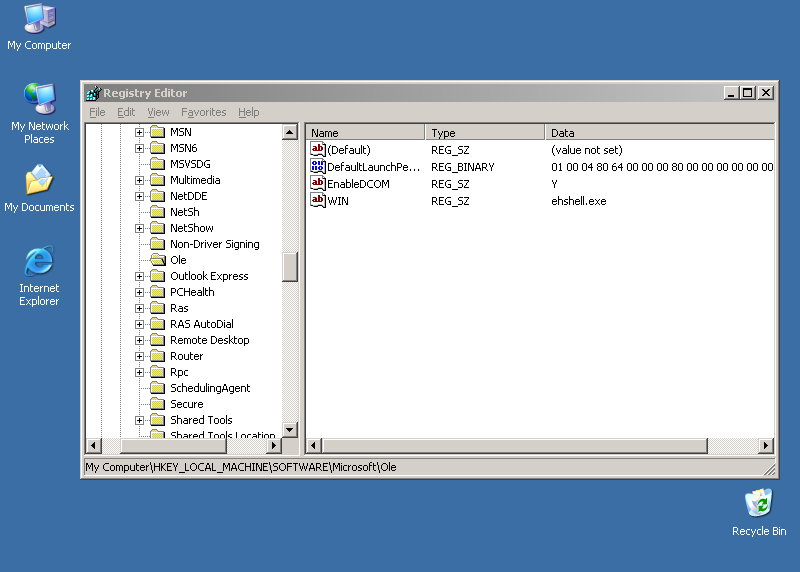Screen dimensions: 800x572
Task: Open the Edit menu
Action: [x=126, y=112]
